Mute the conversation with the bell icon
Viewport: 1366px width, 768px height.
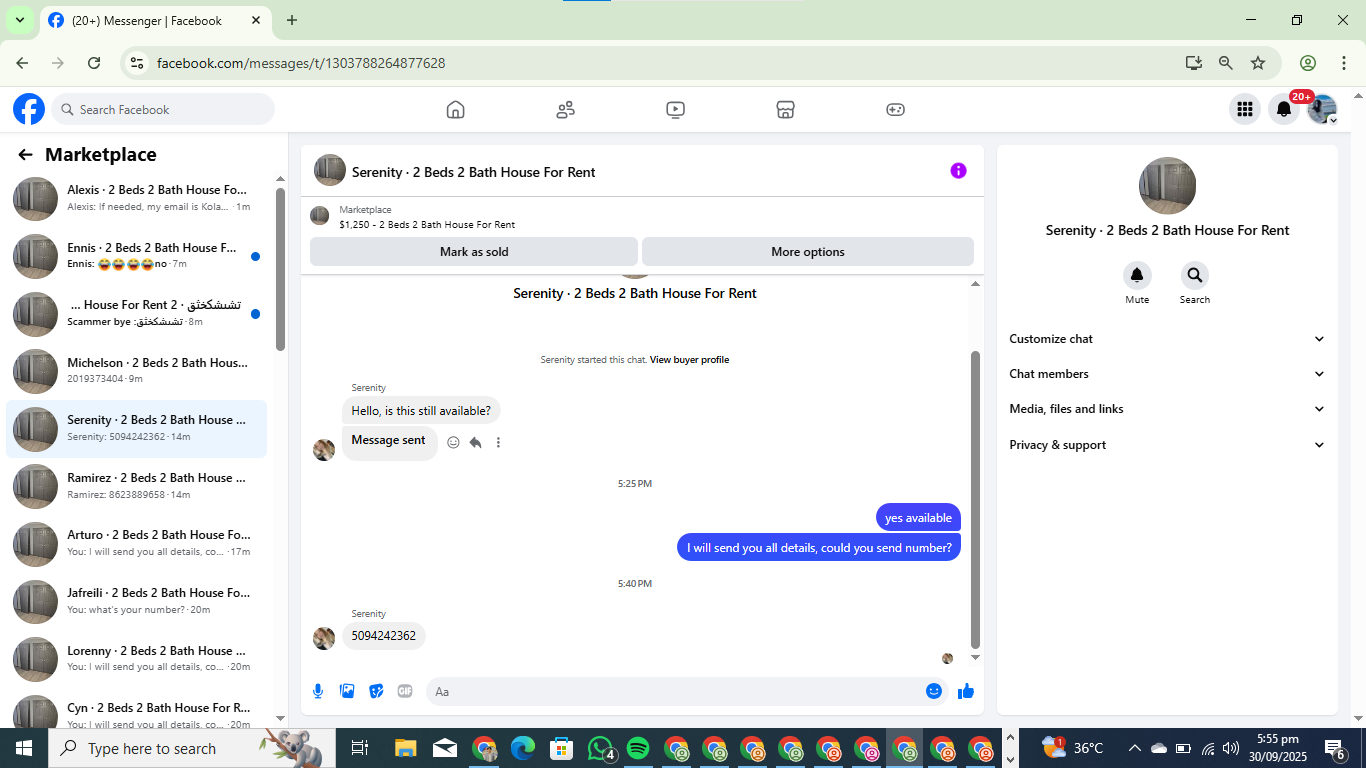point(1137,276)
